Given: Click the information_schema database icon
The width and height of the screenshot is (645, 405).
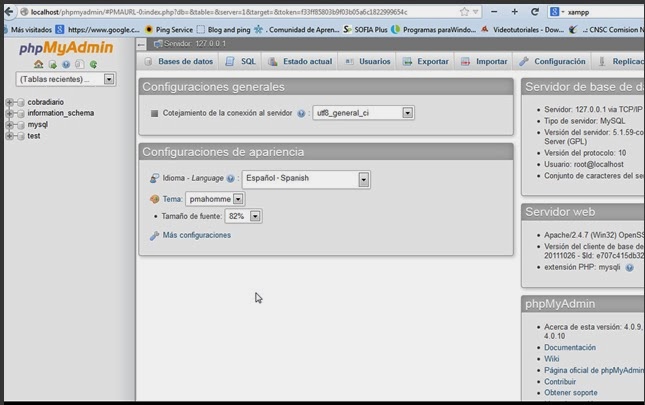Looking at the screenshot, I should click(21, 113).
